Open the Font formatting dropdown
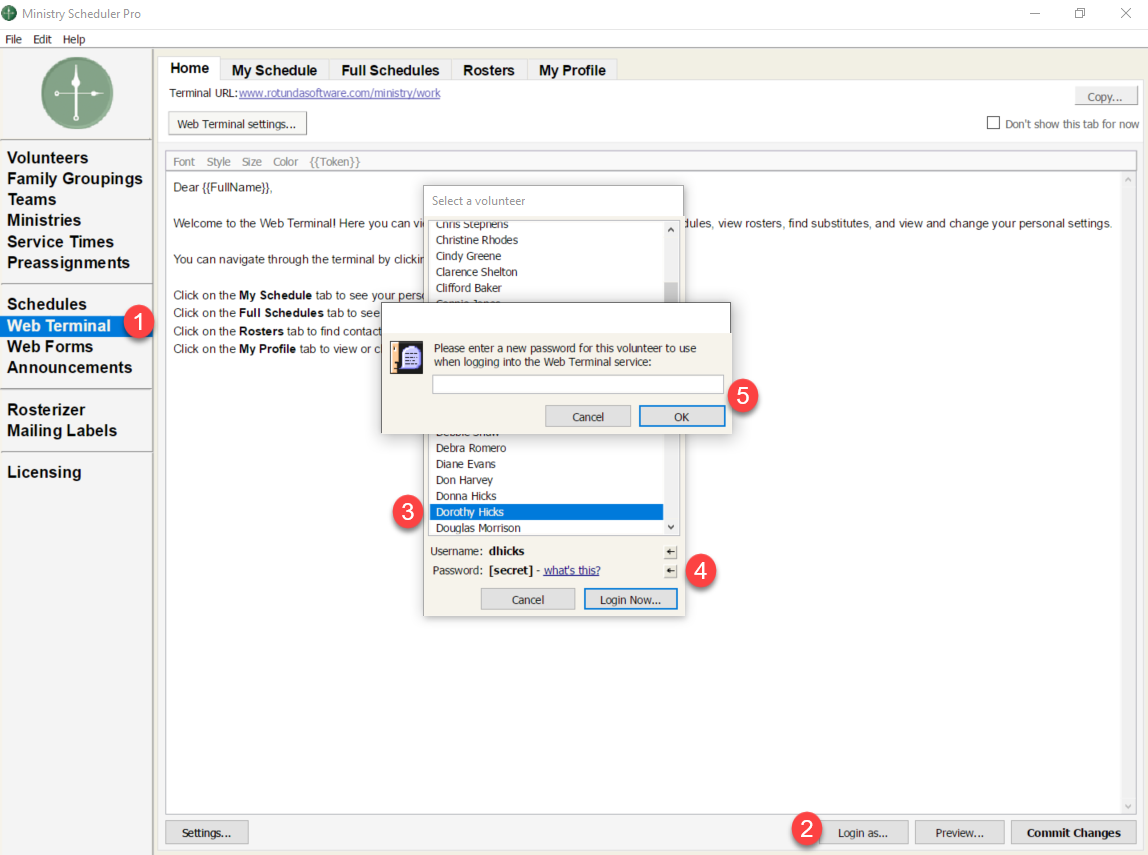 tap(184, 162)
